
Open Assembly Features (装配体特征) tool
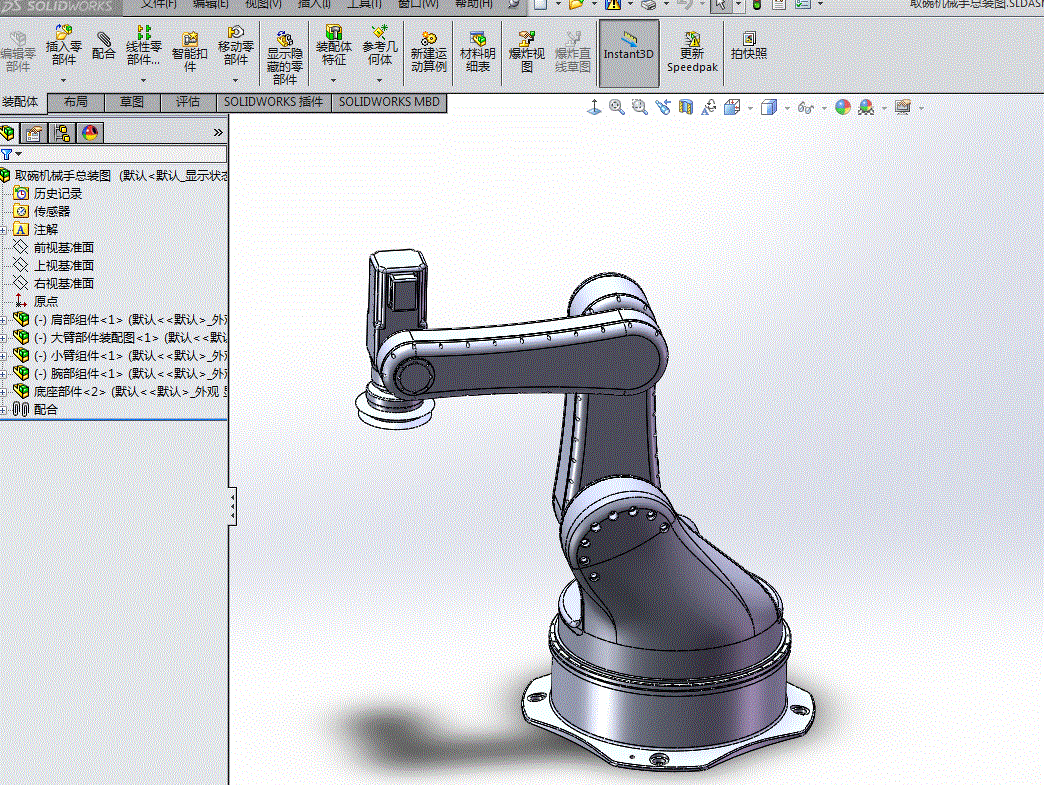(x=334, y=45)
